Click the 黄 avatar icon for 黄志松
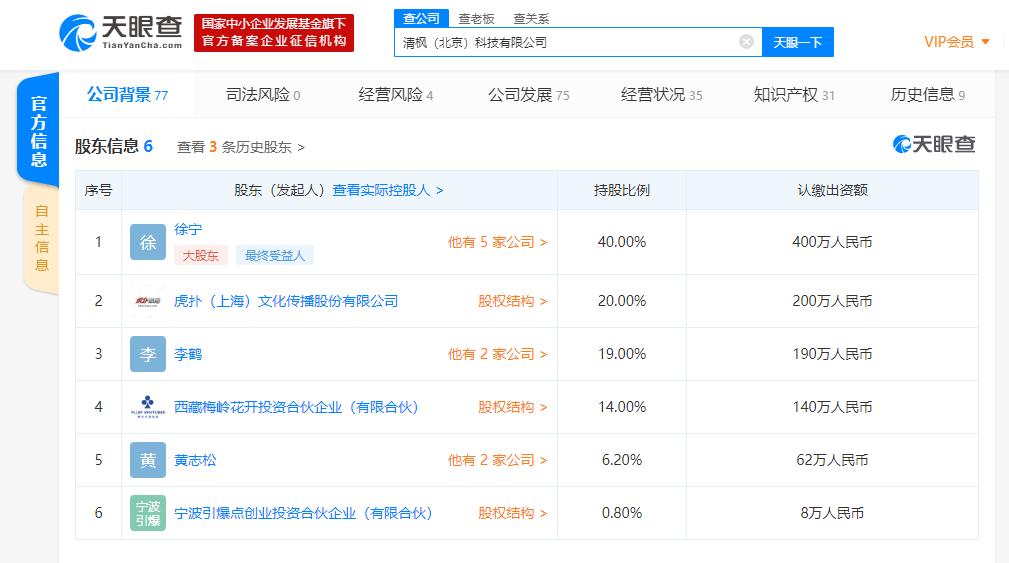The height and width of the screenshot is (563, 1009). (x=148, y=460)
